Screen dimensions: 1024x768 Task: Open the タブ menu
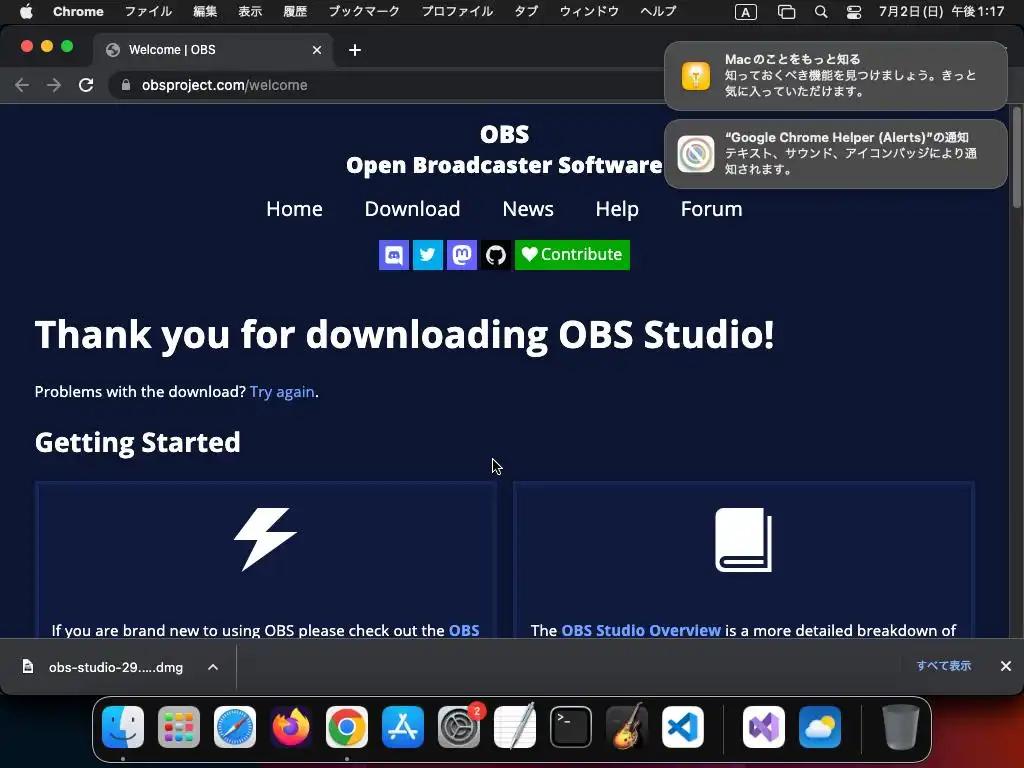526,11
